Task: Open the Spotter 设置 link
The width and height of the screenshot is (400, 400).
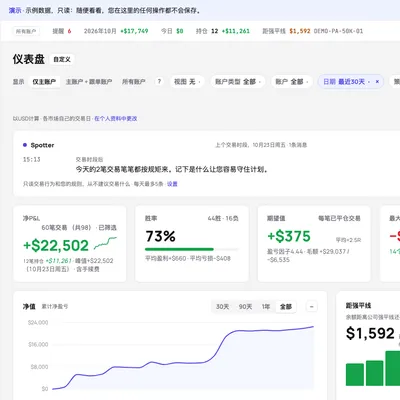Action: (x=172, y=184)
